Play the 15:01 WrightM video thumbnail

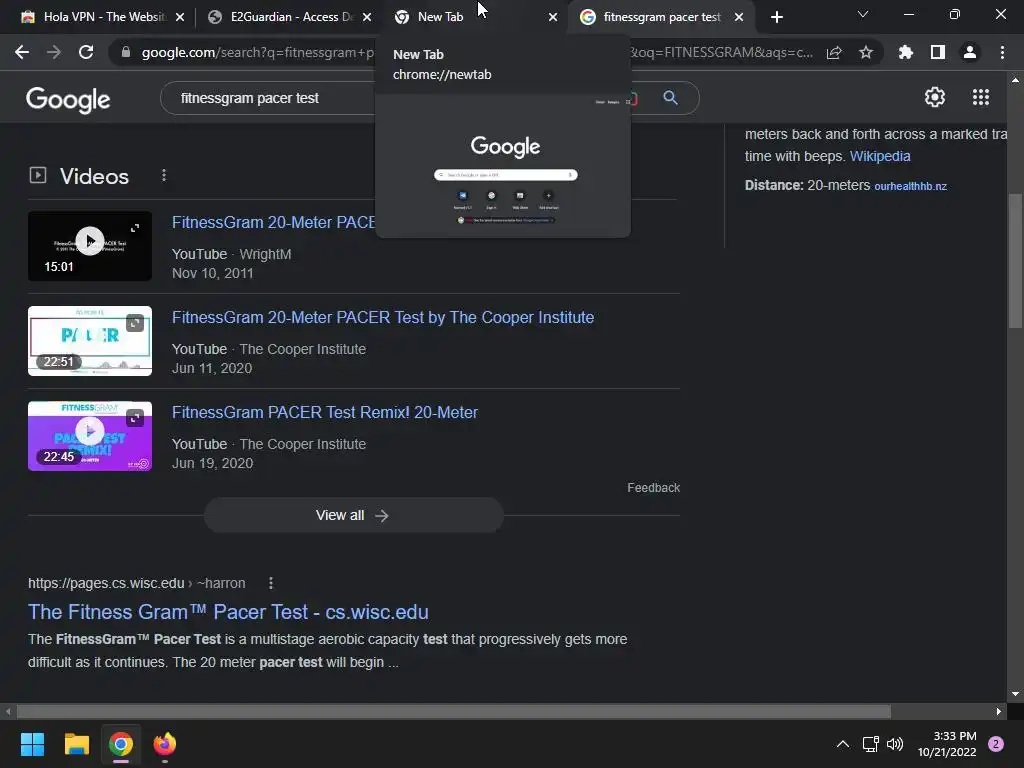pyautogui.click(x=89, y=246)
